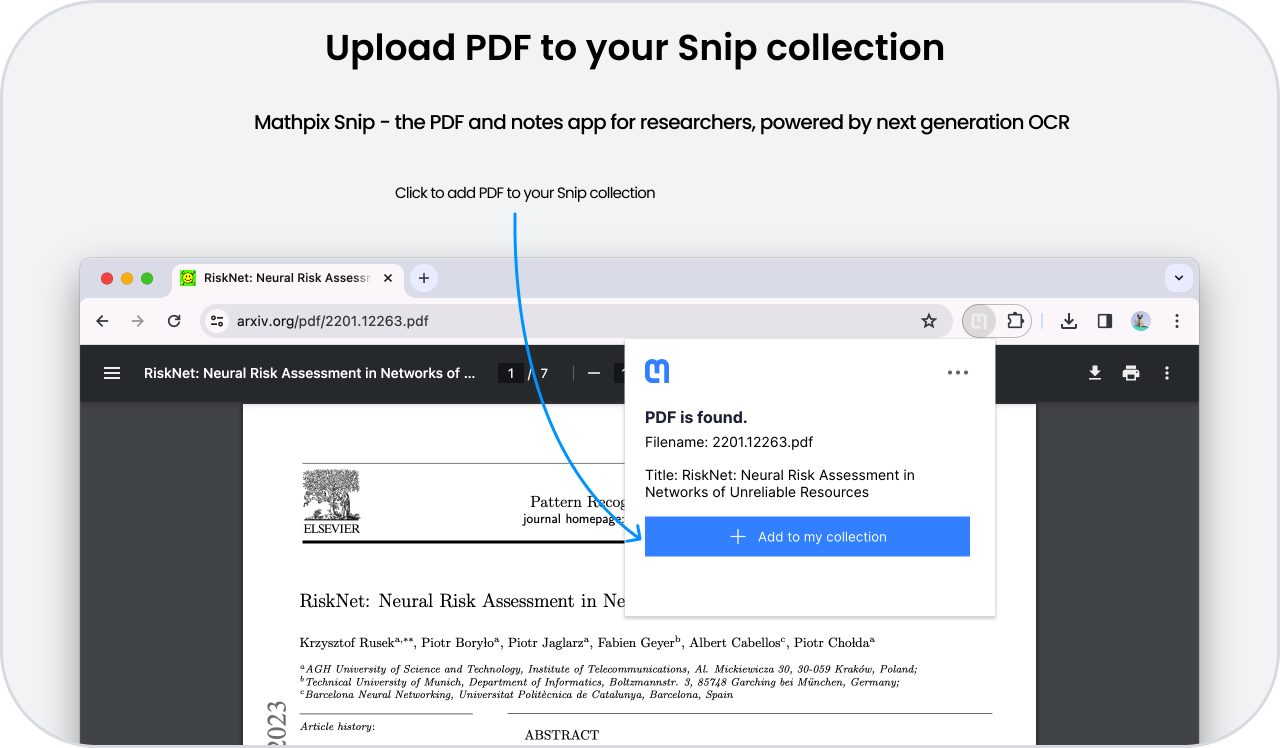Open Chrome downloads icon in toolbar

1069,321
